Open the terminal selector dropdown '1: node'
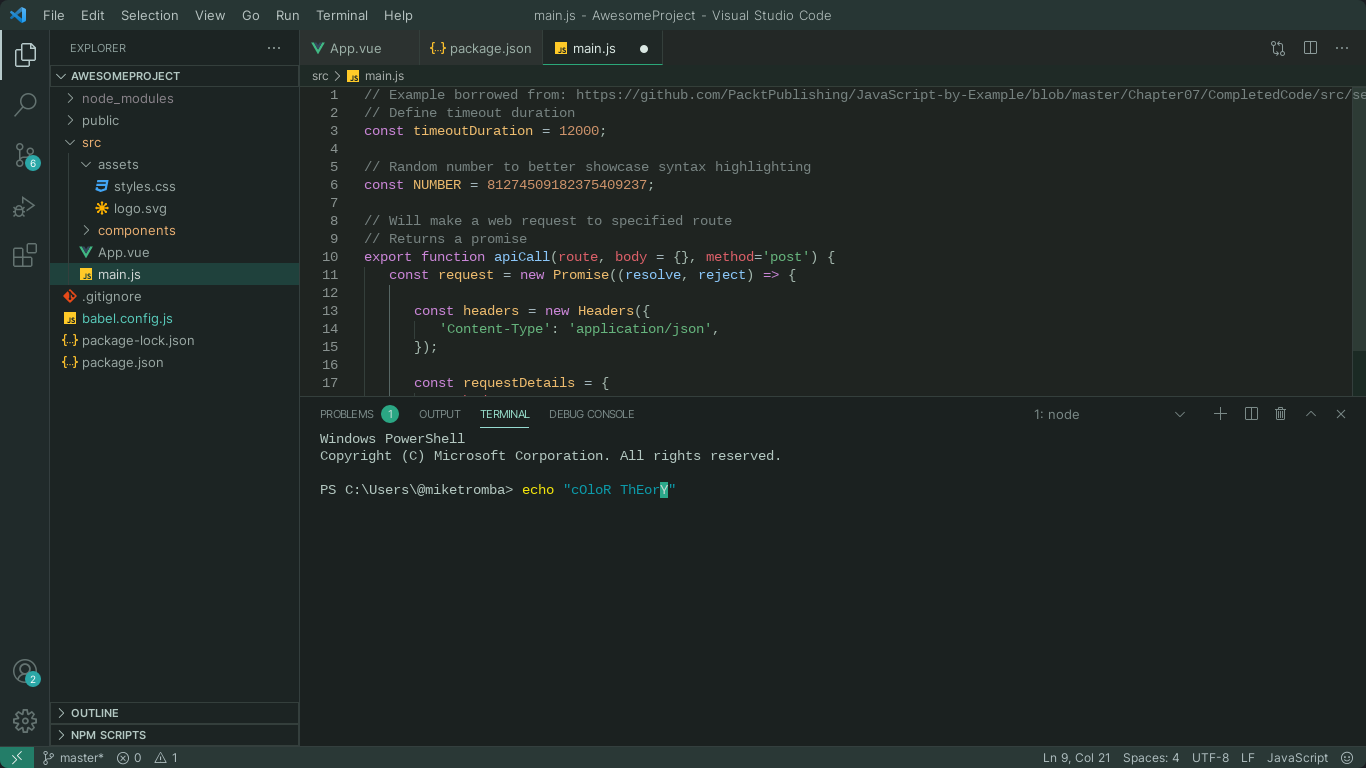Viewport: 1366px width, 768px height. click(1110, 414)
